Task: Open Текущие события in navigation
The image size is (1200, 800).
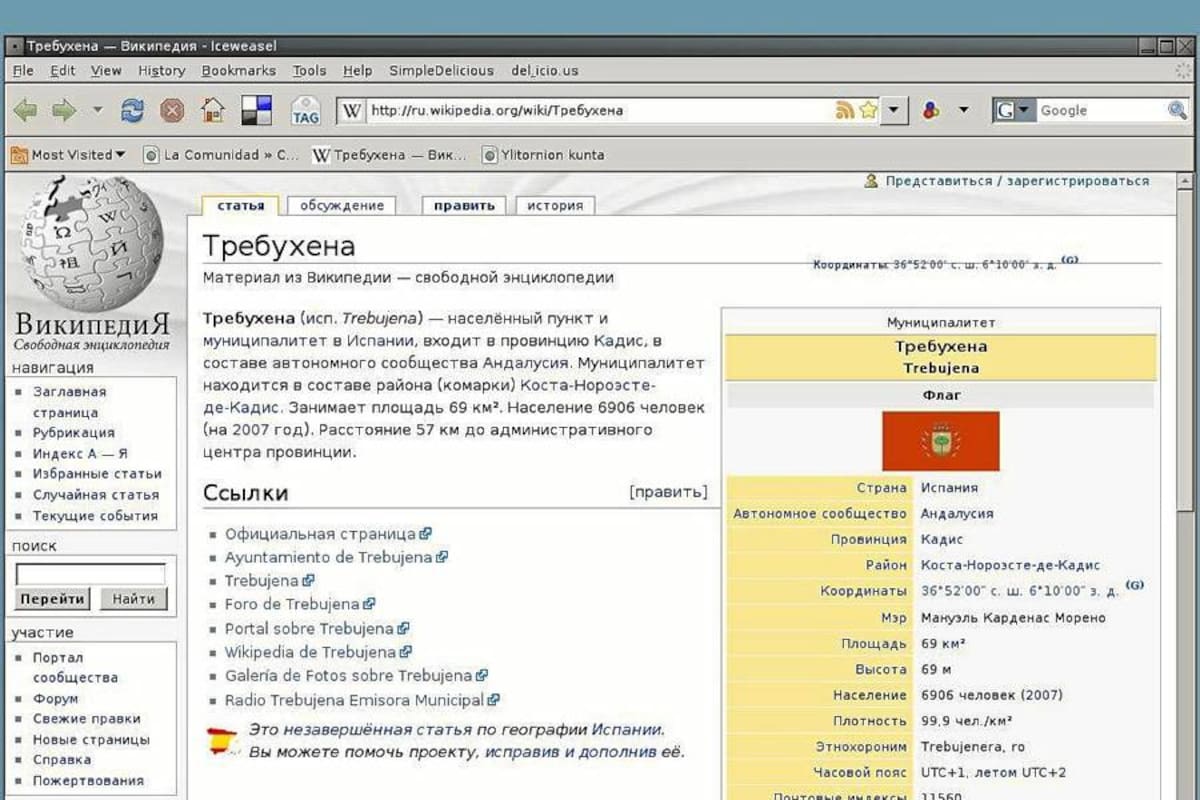Action: [95, 516]
